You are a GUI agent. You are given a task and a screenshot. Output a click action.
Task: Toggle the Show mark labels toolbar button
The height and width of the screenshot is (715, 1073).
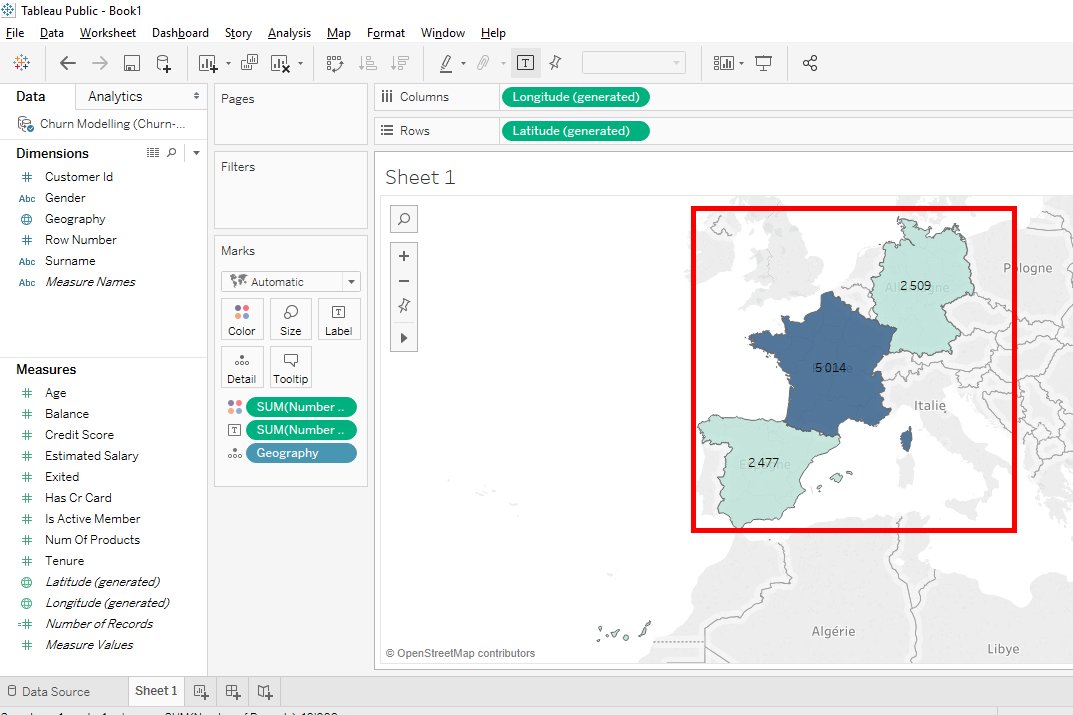click(x=525, y=63)
